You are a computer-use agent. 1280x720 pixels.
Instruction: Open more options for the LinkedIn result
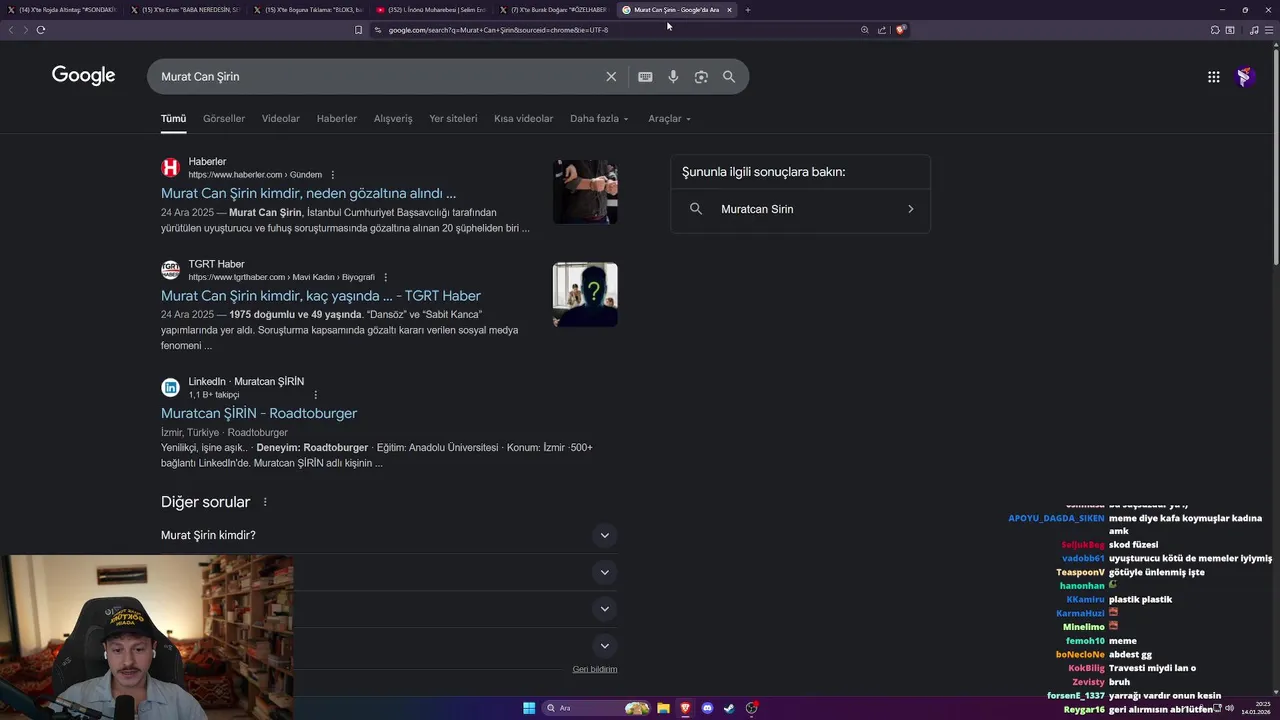tap(315, 395)
